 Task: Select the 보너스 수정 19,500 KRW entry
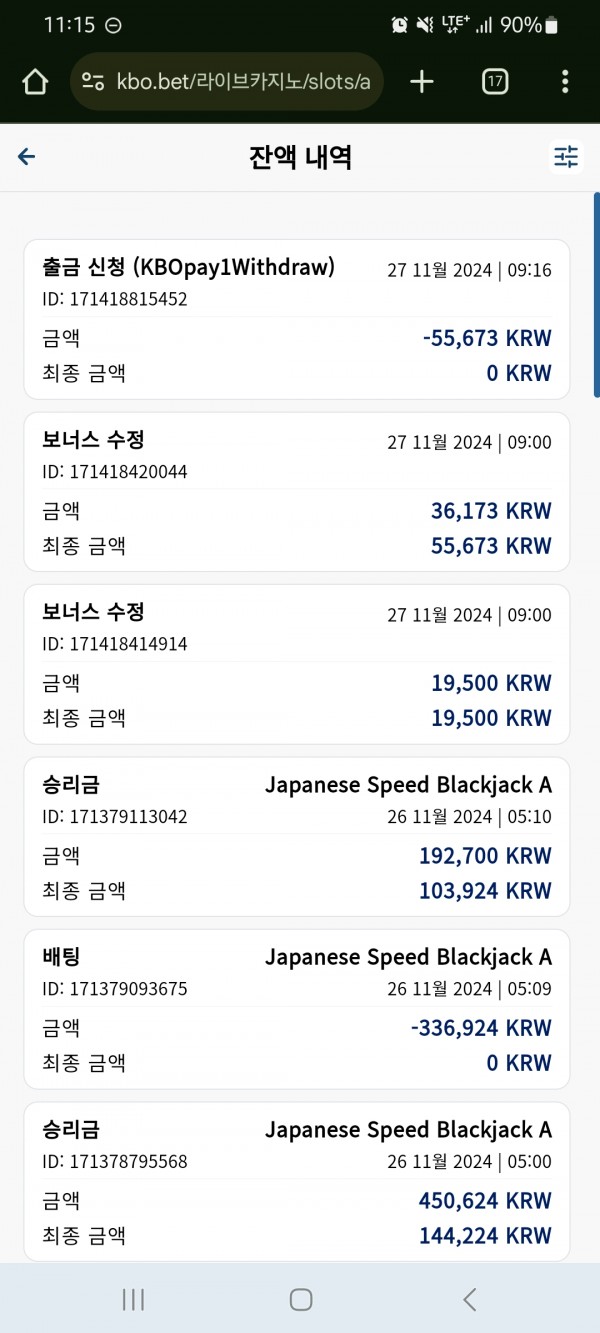[x=297, y=664]
